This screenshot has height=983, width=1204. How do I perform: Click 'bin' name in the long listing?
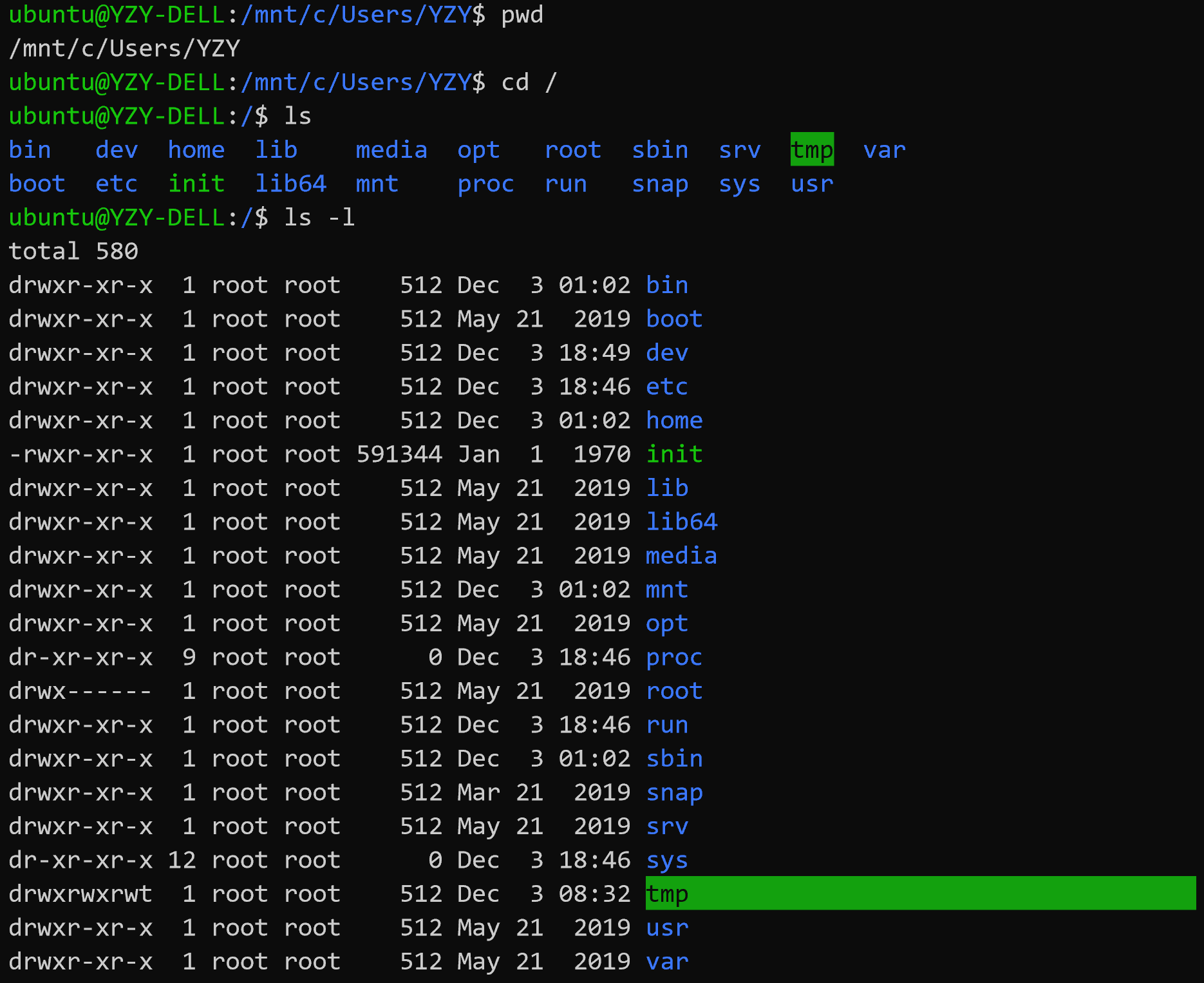[x=667, y=285]
